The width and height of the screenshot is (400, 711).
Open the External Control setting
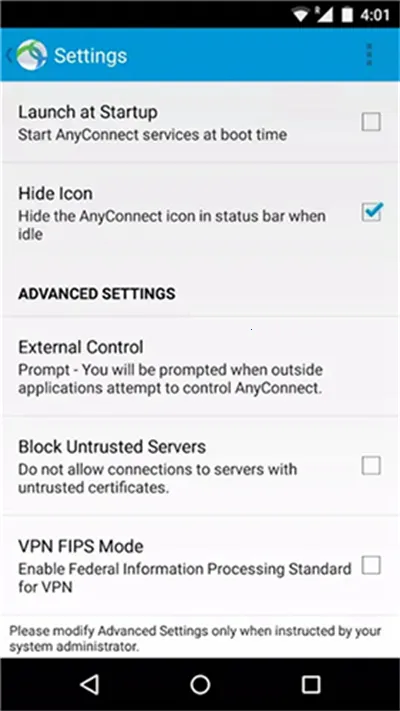[200, 366]
